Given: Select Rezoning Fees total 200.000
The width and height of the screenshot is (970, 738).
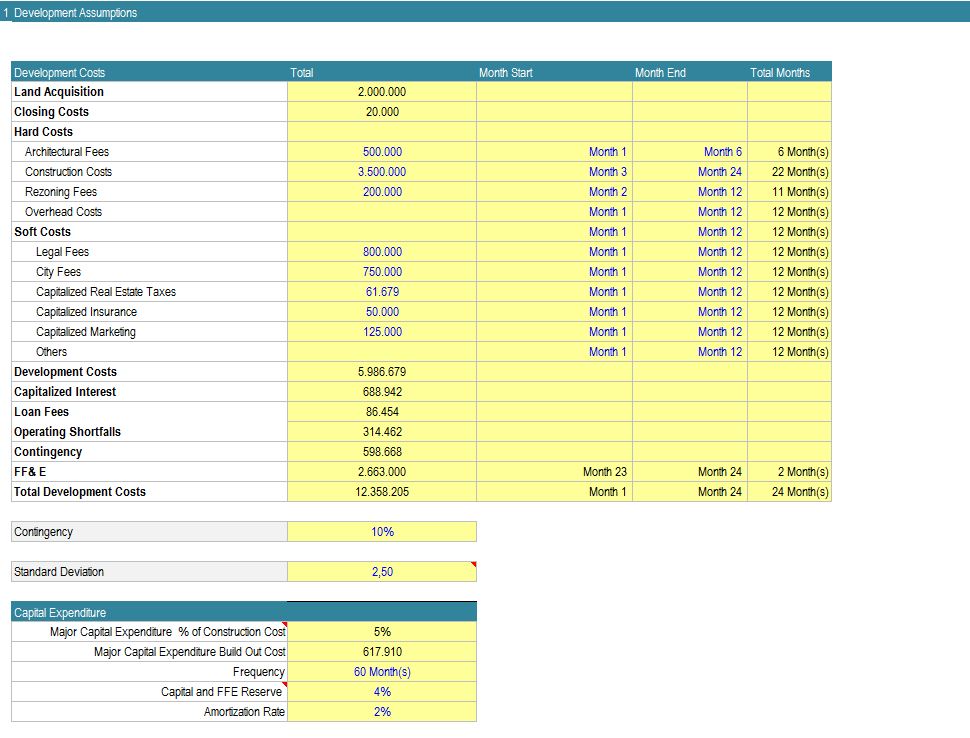Looking at the screenshot, I should point(382,192).
